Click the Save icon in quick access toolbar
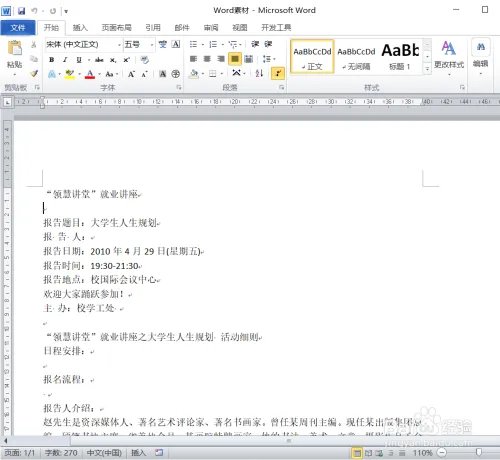 pyautogui.click(x=22, y=11)
